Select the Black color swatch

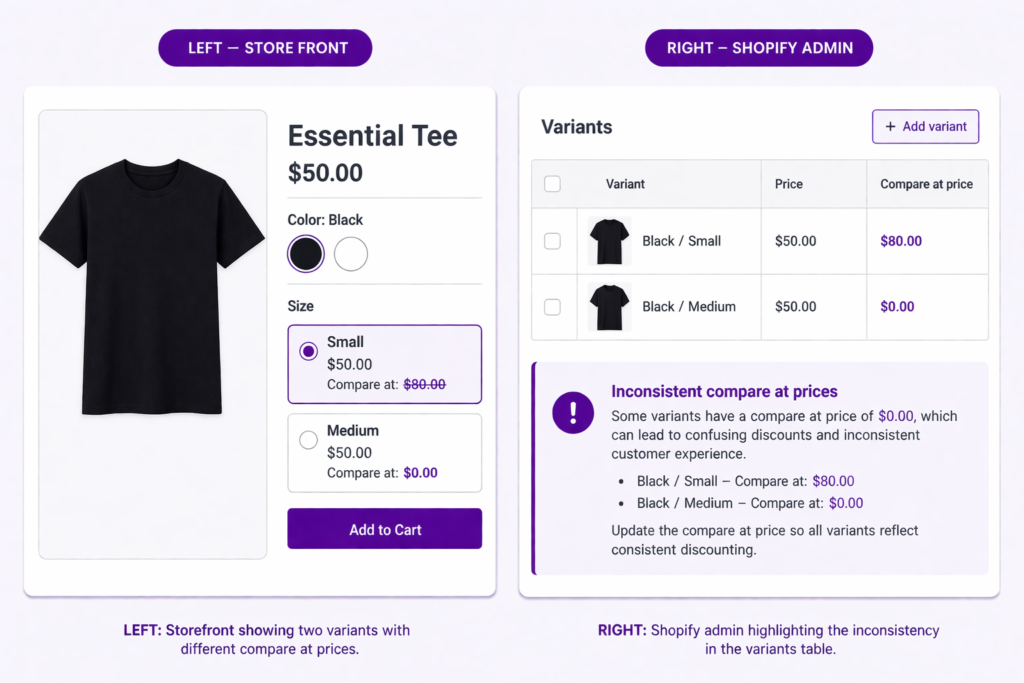pyautogui.click(x=305, y=253)
